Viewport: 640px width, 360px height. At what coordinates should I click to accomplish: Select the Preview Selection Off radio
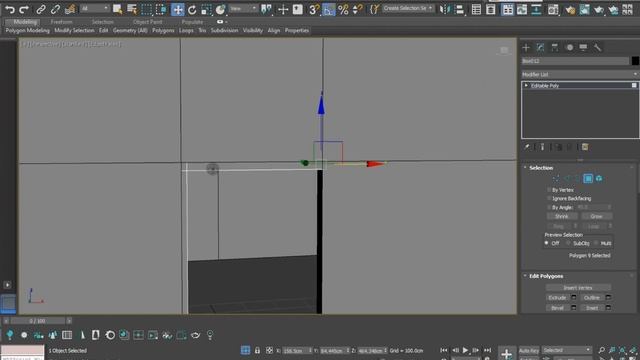[547, 243]
